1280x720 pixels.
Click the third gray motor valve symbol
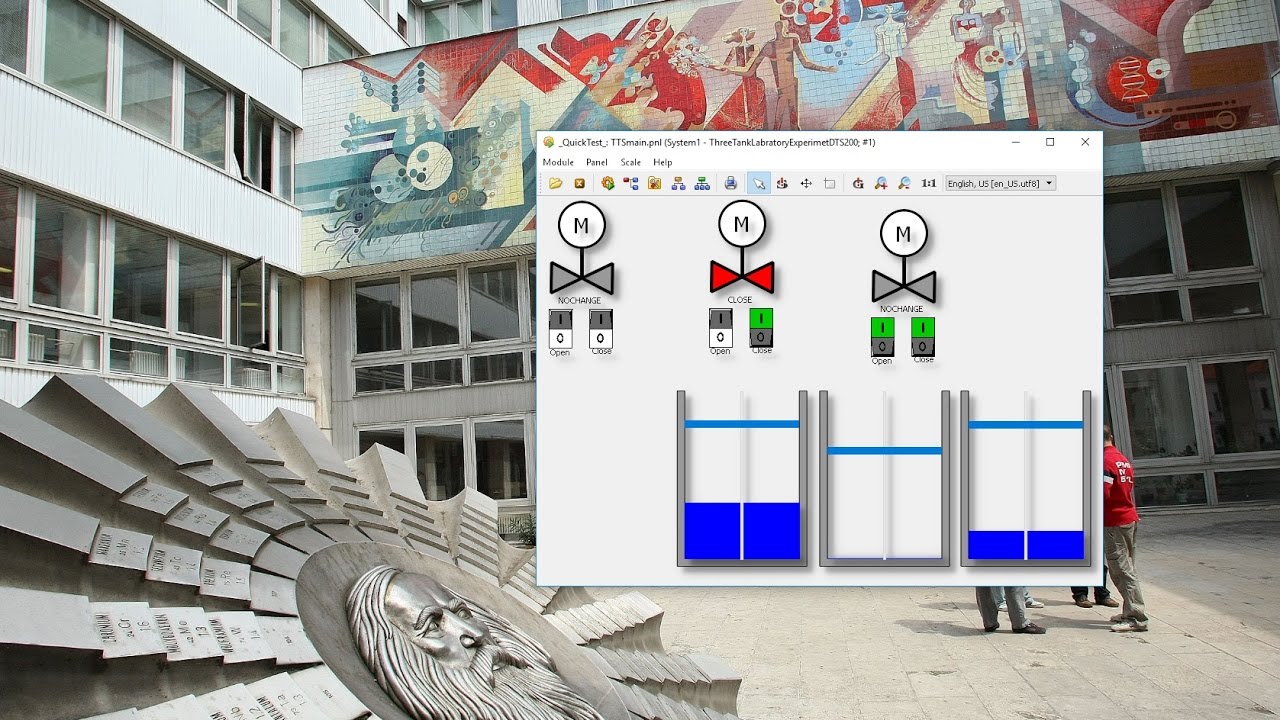903,257
